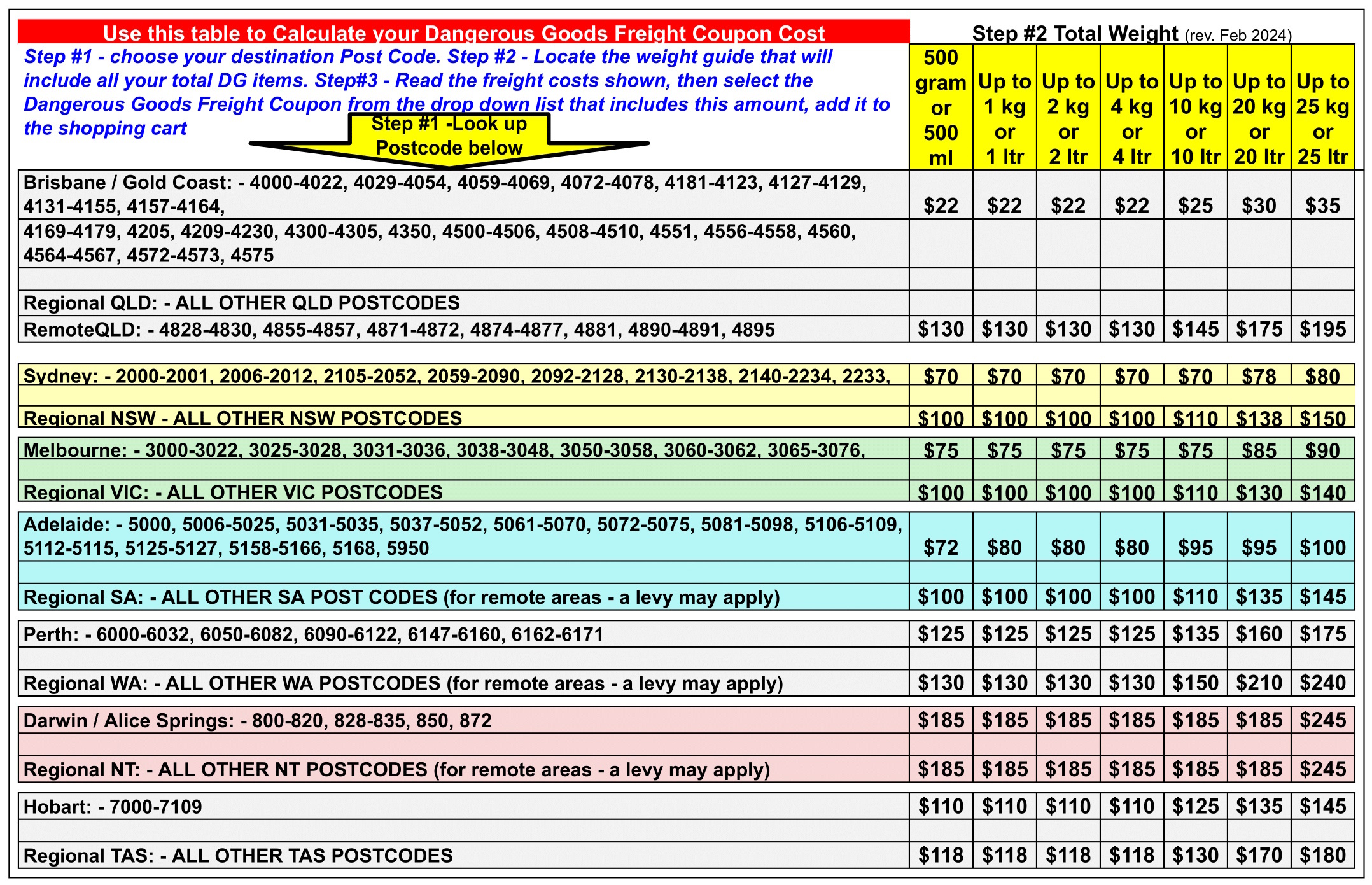1372x885 pixels.
Task: Click Regional WA $240 price cell
Action: pos(1322,683)
